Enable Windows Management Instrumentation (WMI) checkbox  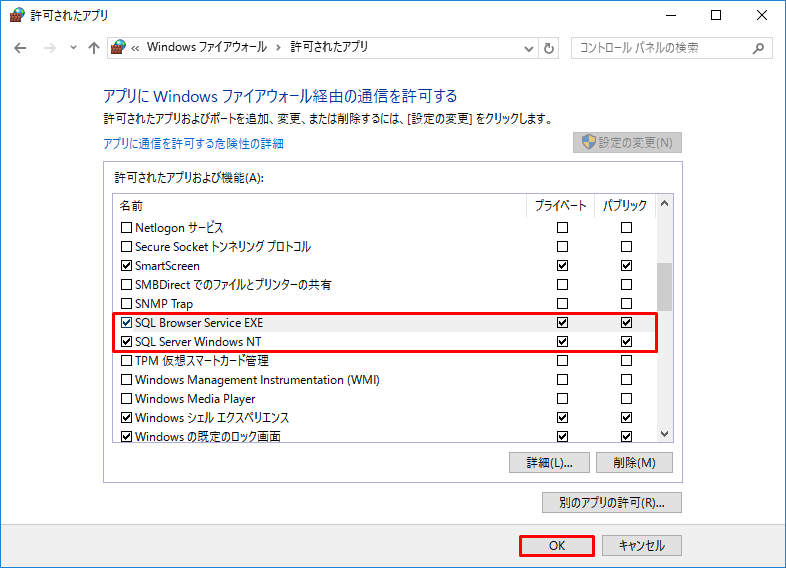[126, 380]
